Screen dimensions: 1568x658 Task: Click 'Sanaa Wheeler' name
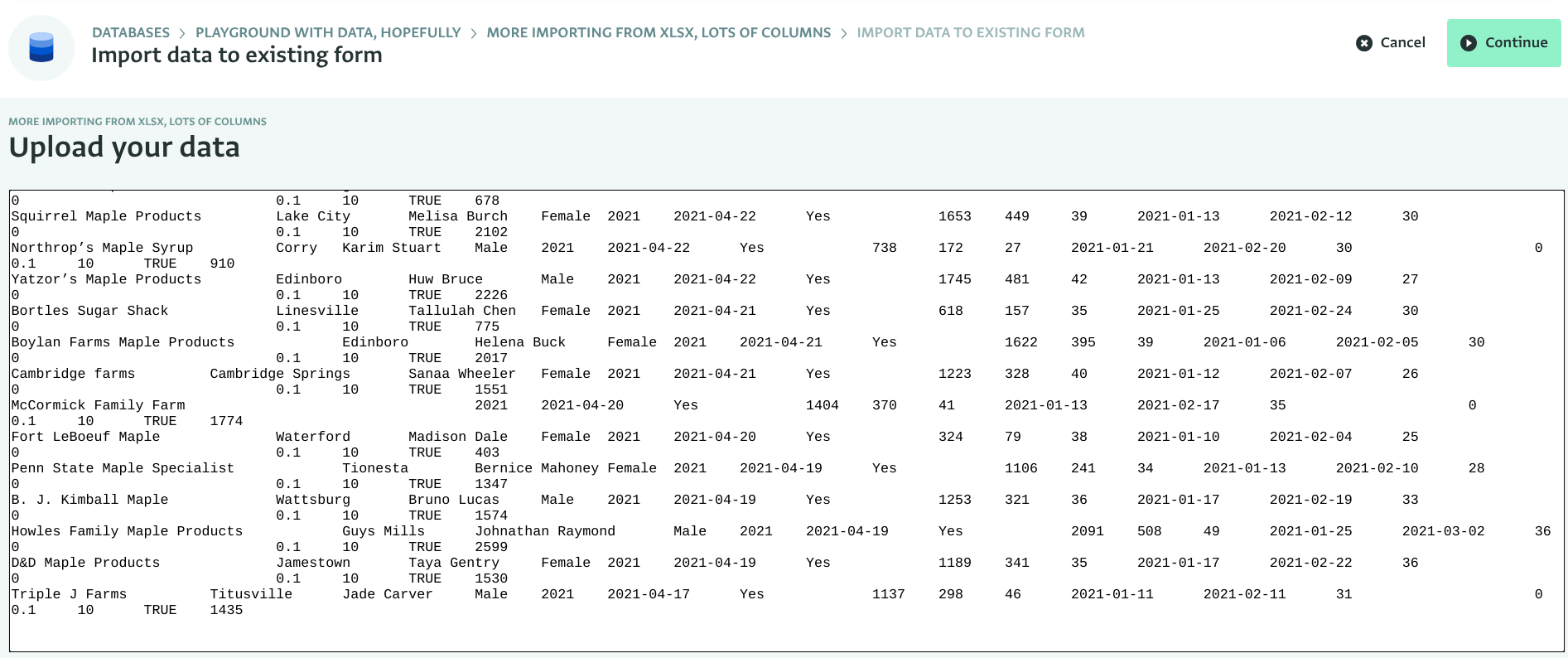(462, 374)
